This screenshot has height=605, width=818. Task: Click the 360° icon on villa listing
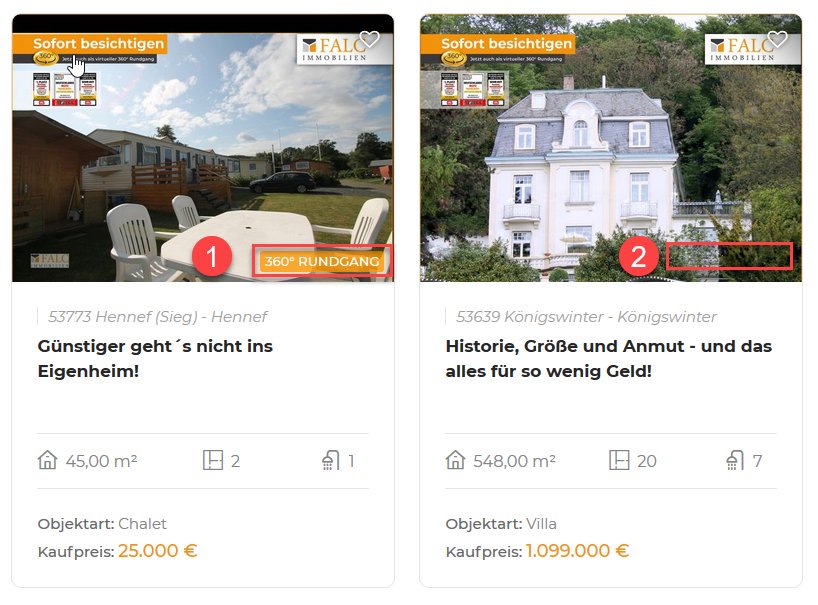pos(454,57)
